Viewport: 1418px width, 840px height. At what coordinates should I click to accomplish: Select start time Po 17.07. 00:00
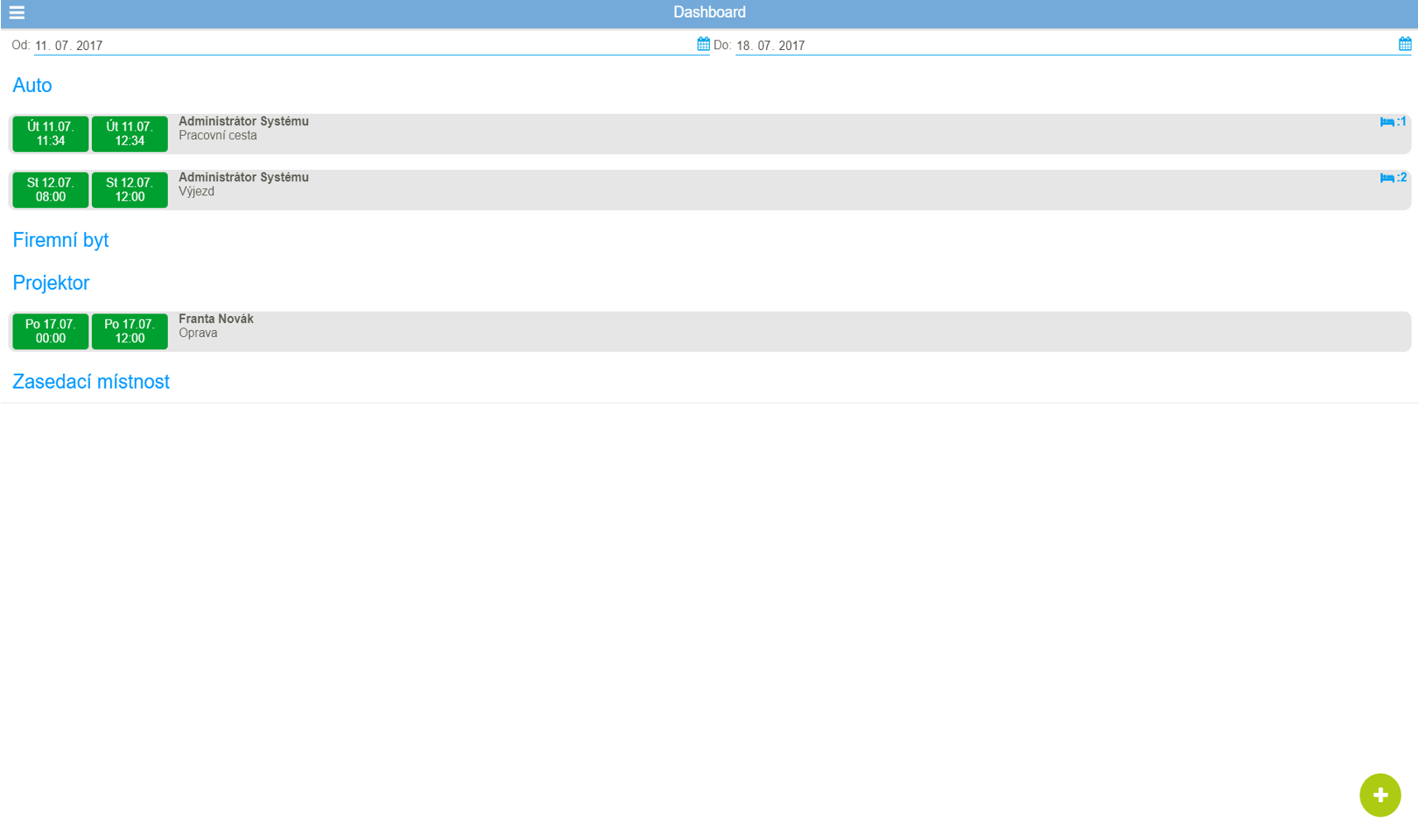51,332
